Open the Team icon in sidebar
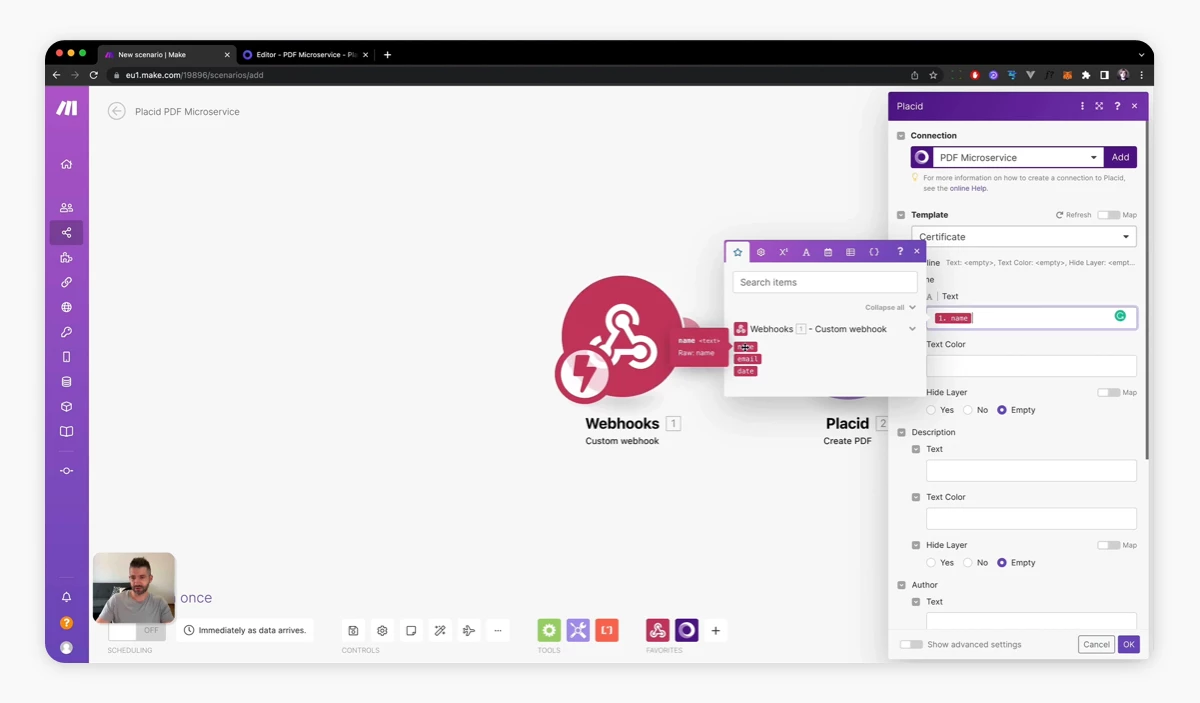The width and height of the screenshot is (1200, 703). 66,208
